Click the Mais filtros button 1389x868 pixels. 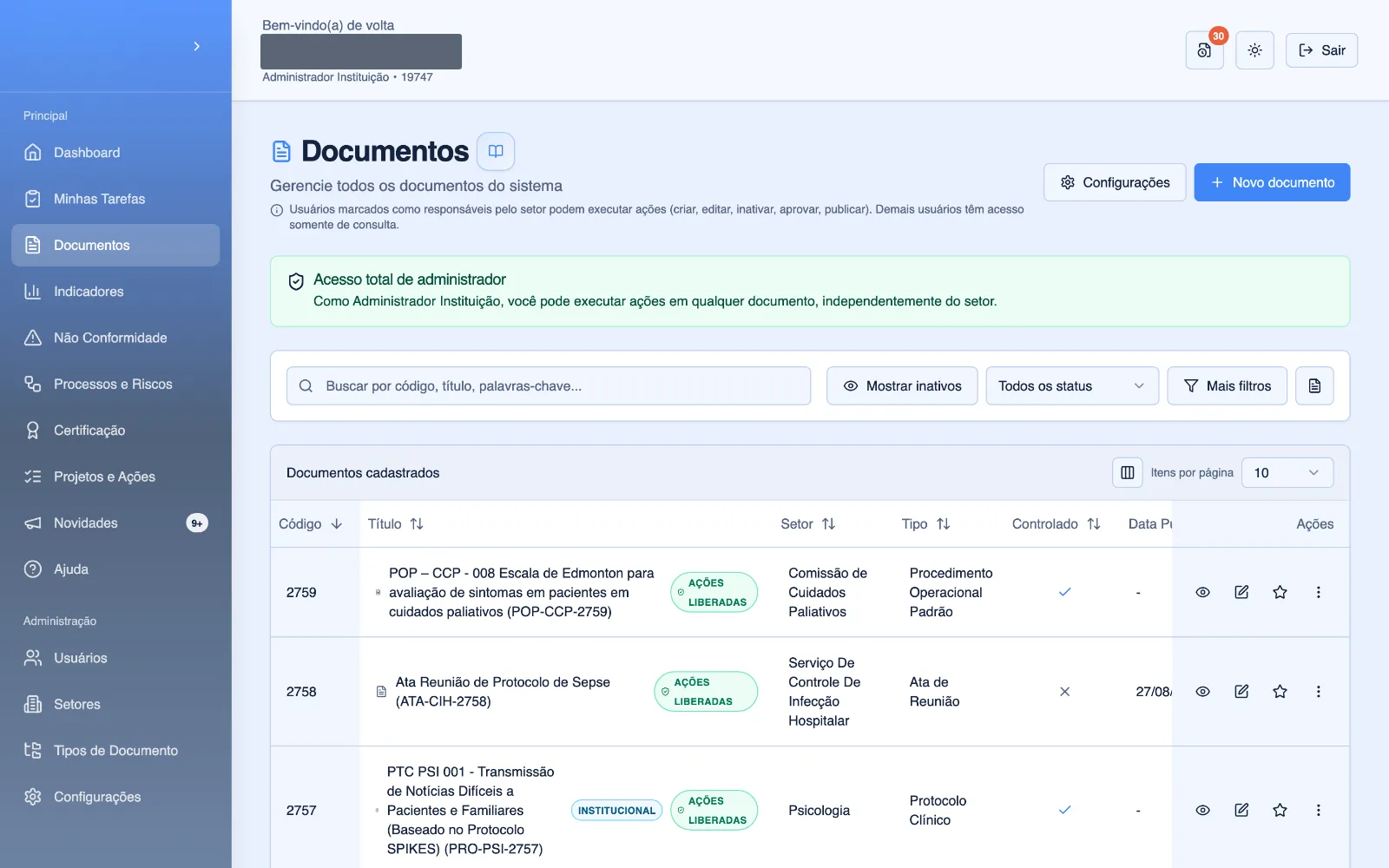1227,385
